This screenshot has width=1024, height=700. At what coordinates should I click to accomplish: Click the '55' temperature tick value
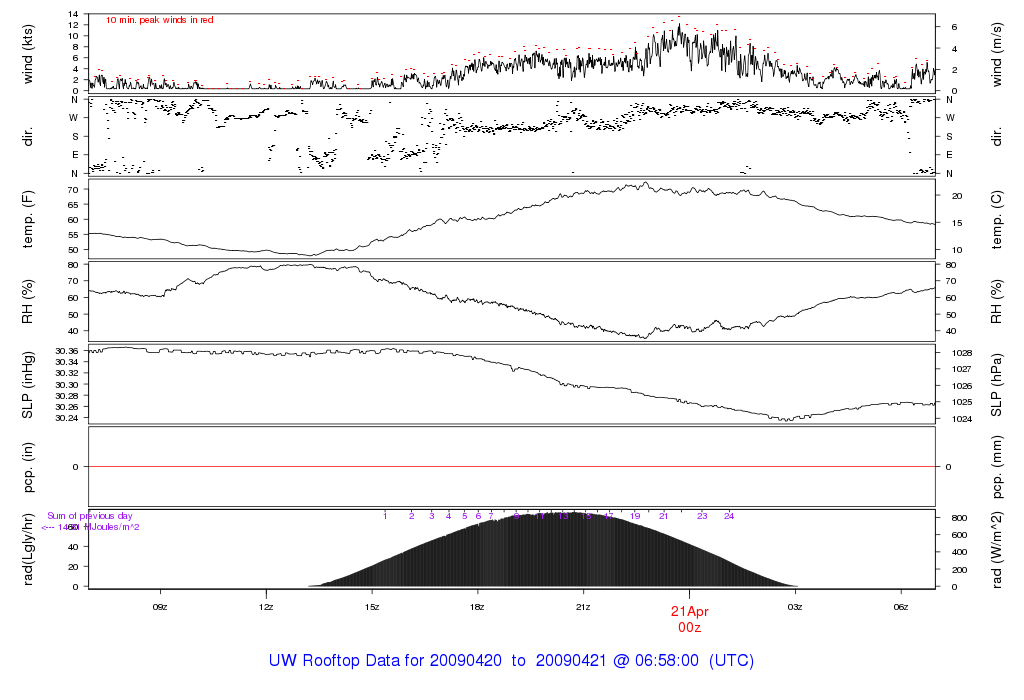(73, 234)
